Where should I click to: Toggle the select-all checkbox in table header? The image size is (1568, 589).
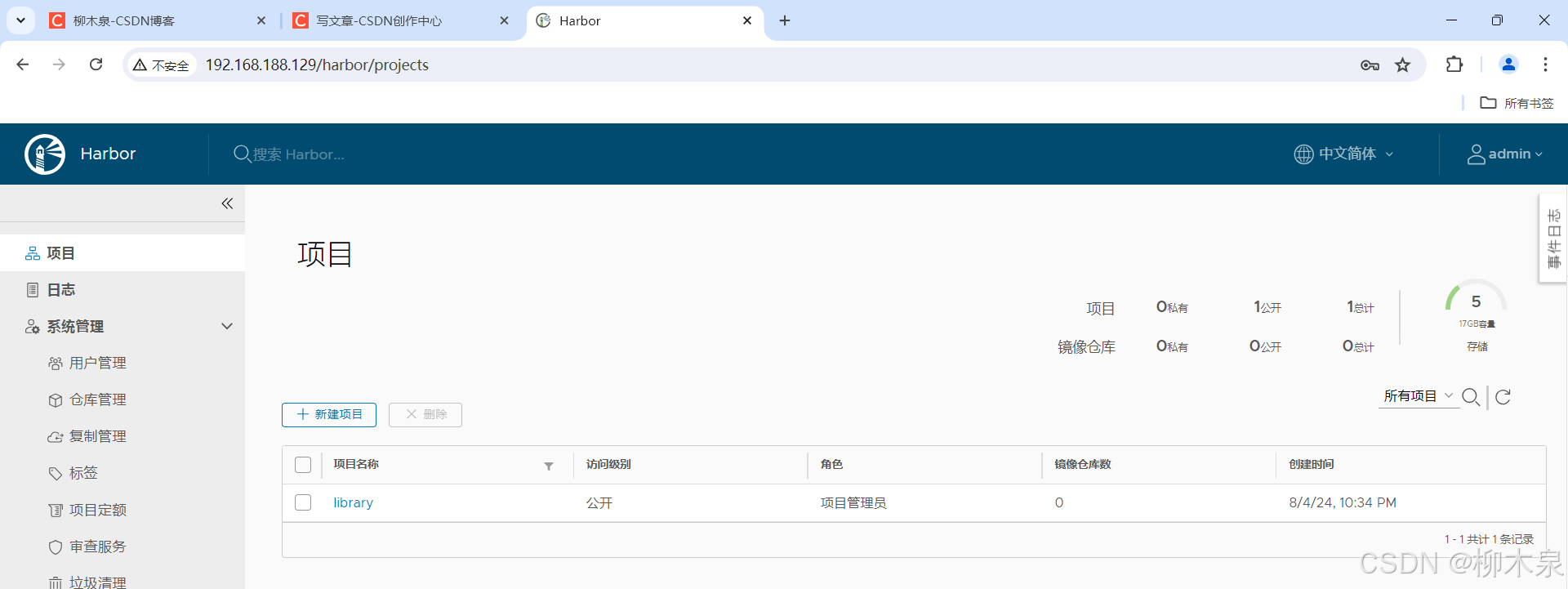pyautogui.click(x=303, y=465)
